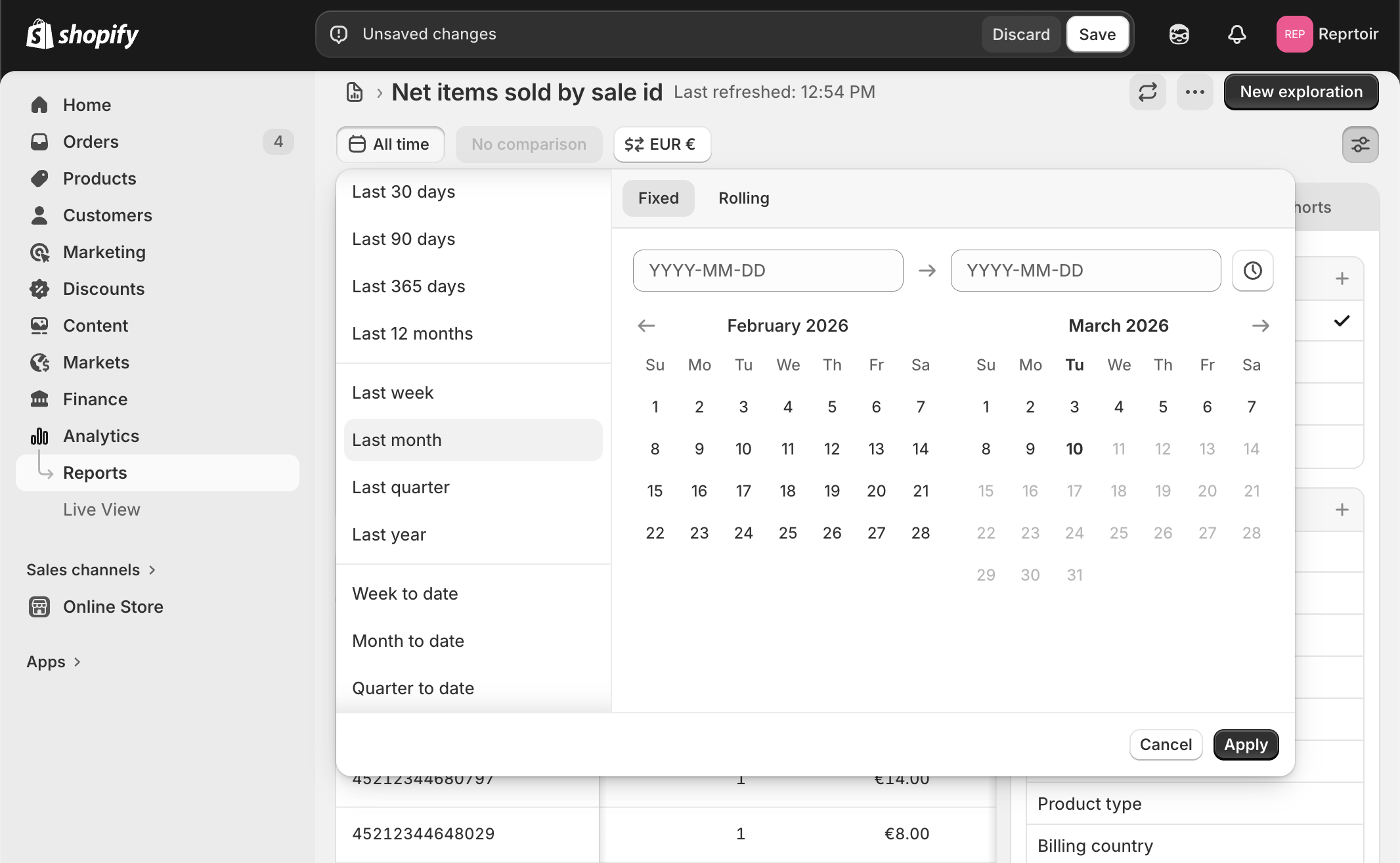1400x863 pixels.
Task: Open the three-dots more actions menu
Action: tap(1194, 92)
